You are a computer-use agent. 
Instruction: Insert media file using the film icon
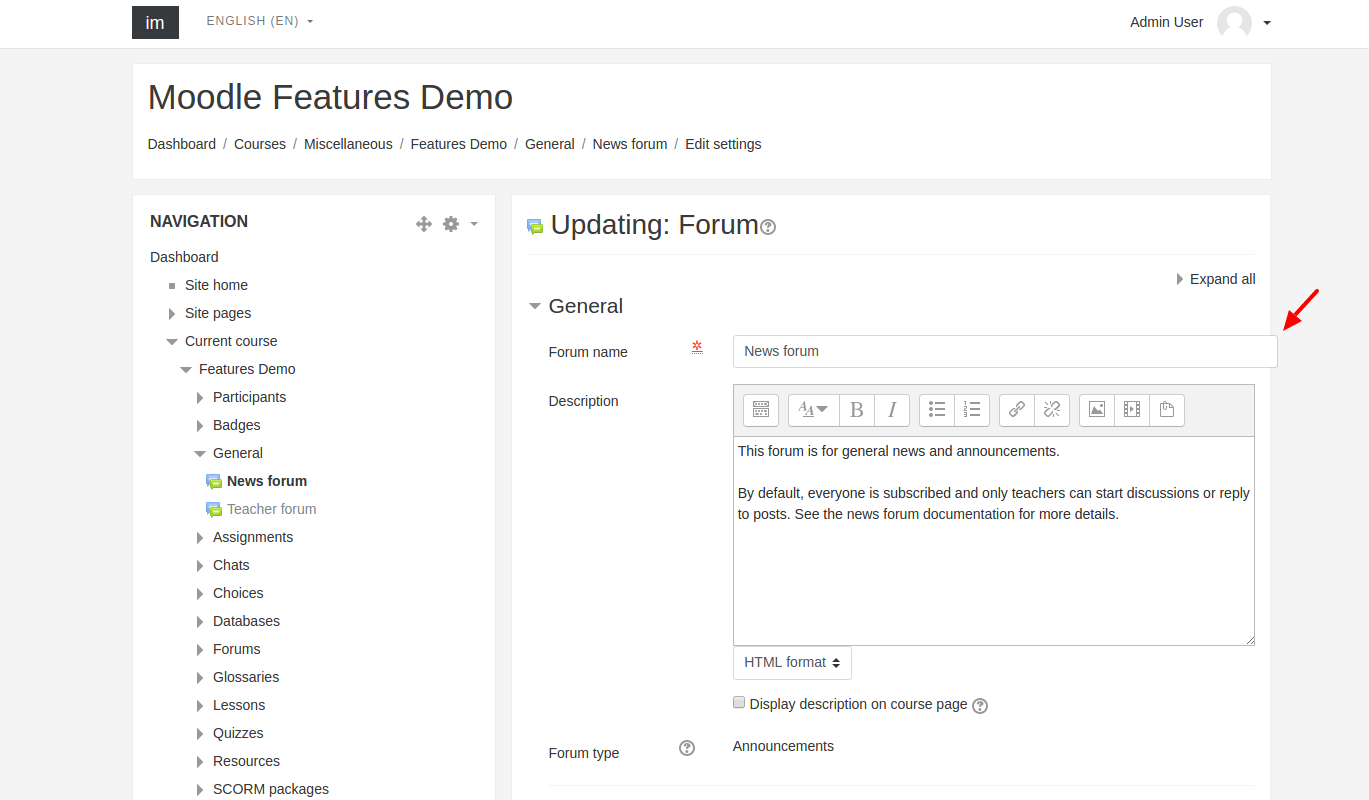pos(1132,410)
